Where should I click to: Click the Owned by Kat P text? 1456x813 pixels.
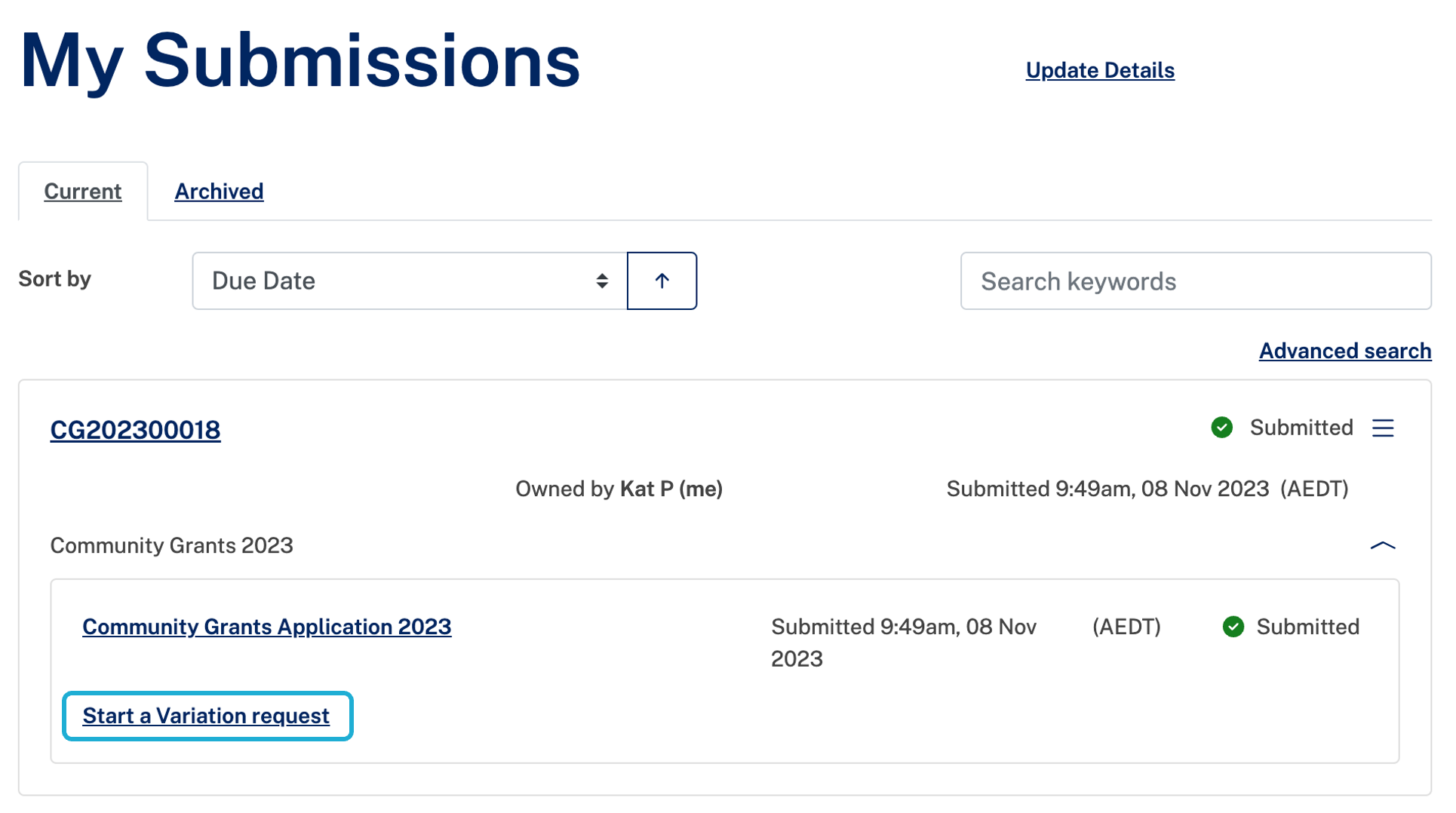pyautogui.click(x=619, y=489)
